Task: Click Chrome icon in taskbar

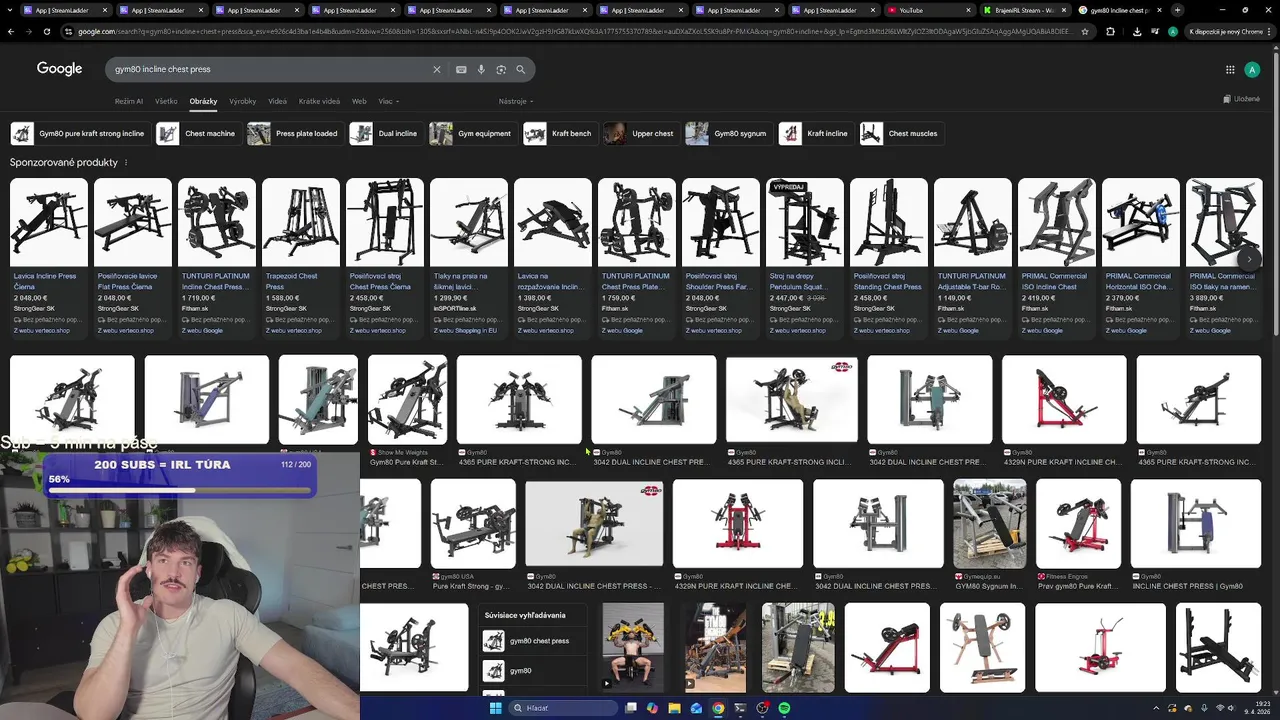Action: click(718, 708)
